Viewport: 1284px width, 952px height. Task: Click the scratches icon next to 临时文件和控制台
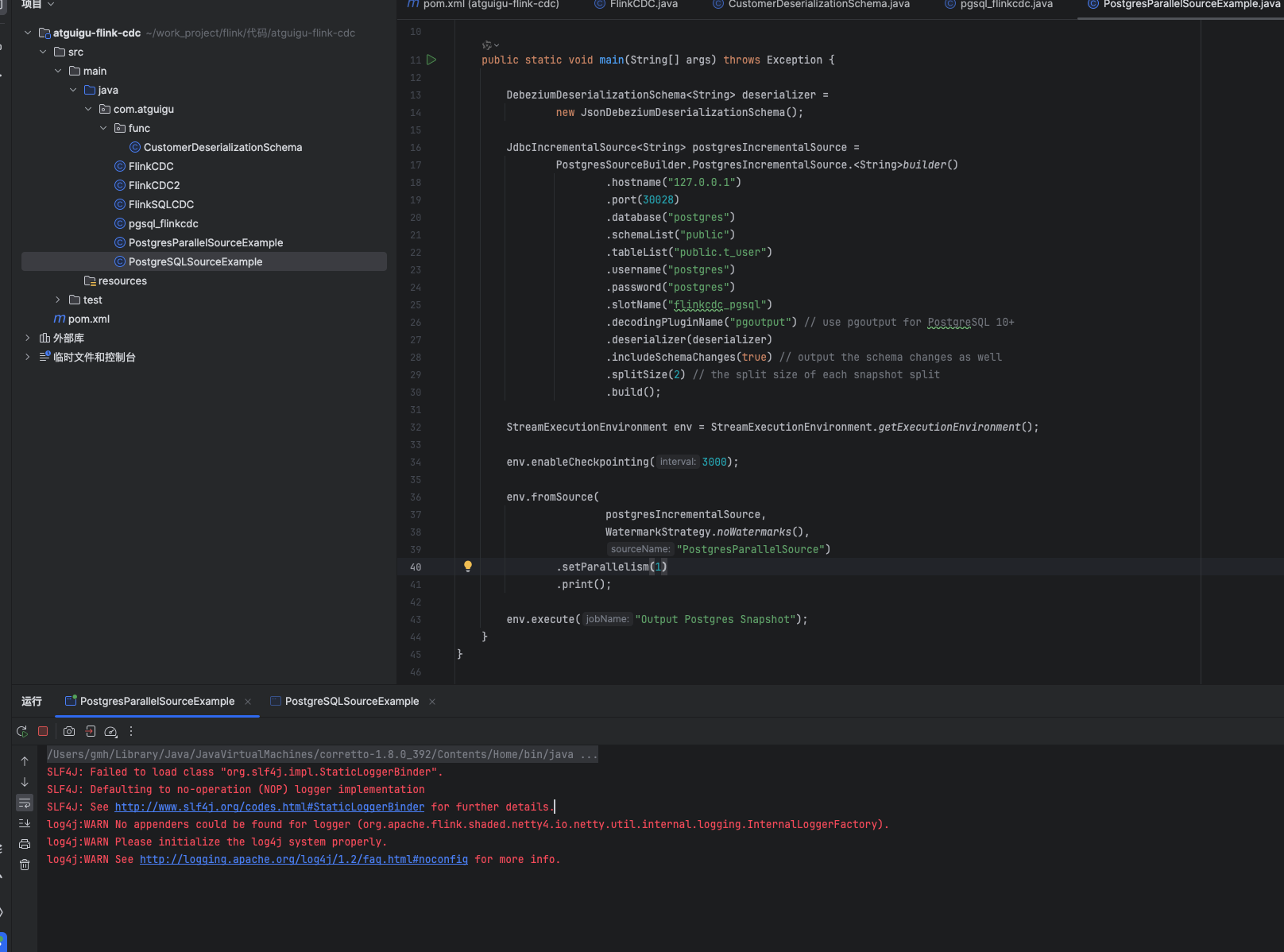(x=44, y=357)
